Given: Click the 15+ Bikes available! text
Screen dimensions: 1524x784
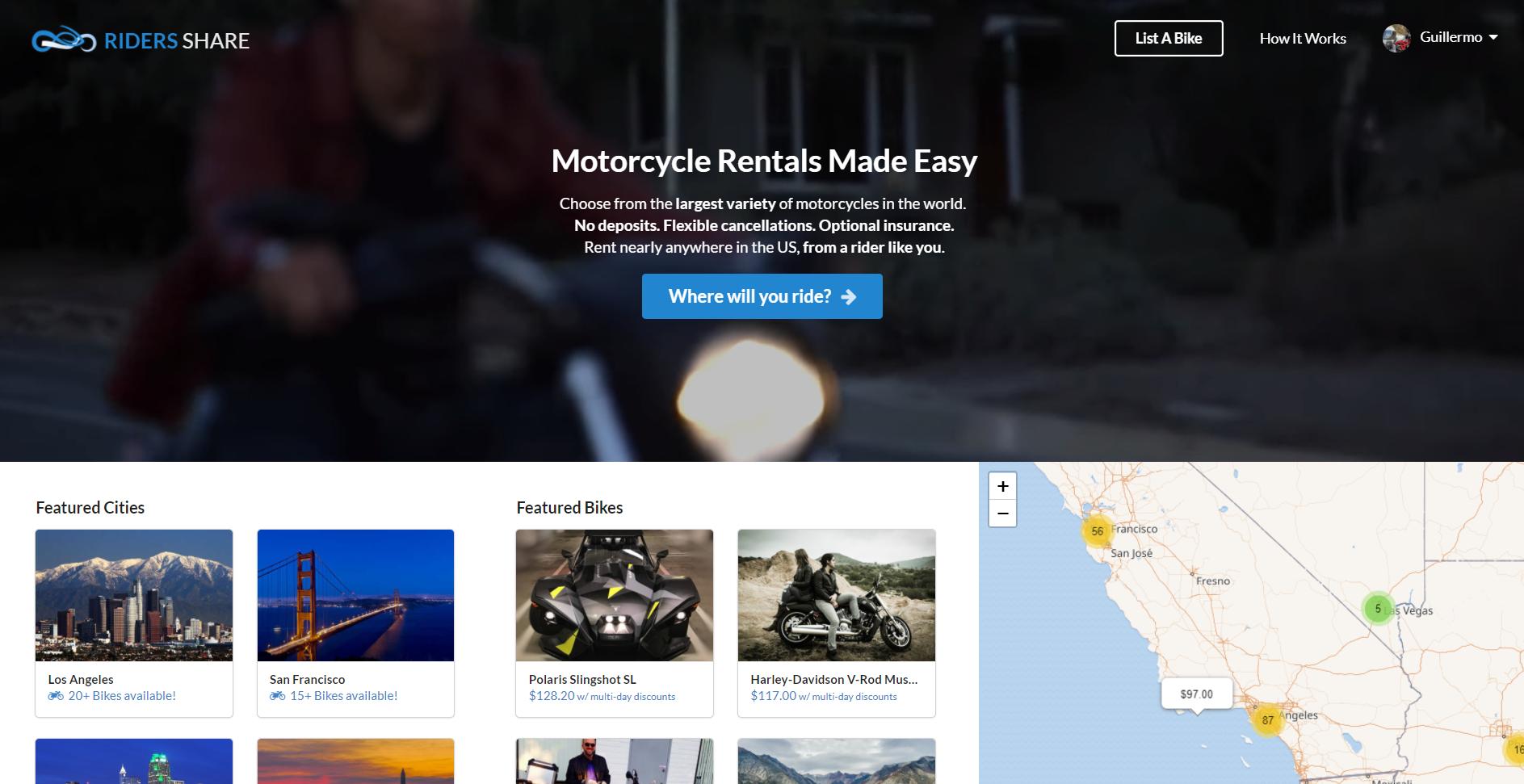Looking at the screenshot, I should [344, 696].
